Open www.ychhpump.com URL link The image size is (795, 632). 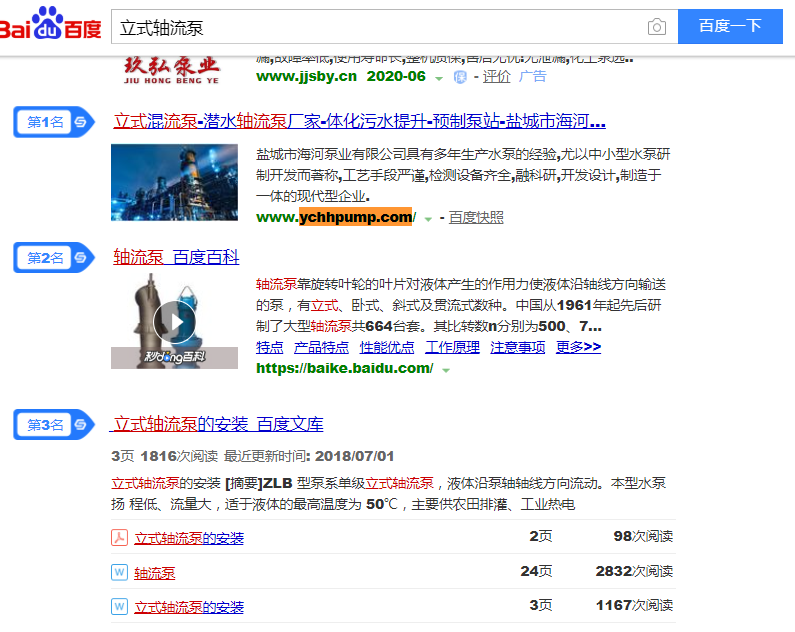(336, 217)
